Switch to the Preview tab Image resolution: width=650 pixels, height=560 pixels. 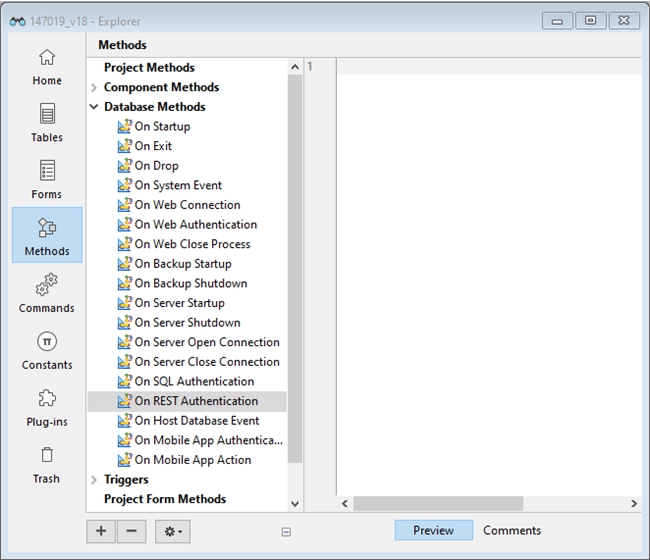click(x=433, y=530)
